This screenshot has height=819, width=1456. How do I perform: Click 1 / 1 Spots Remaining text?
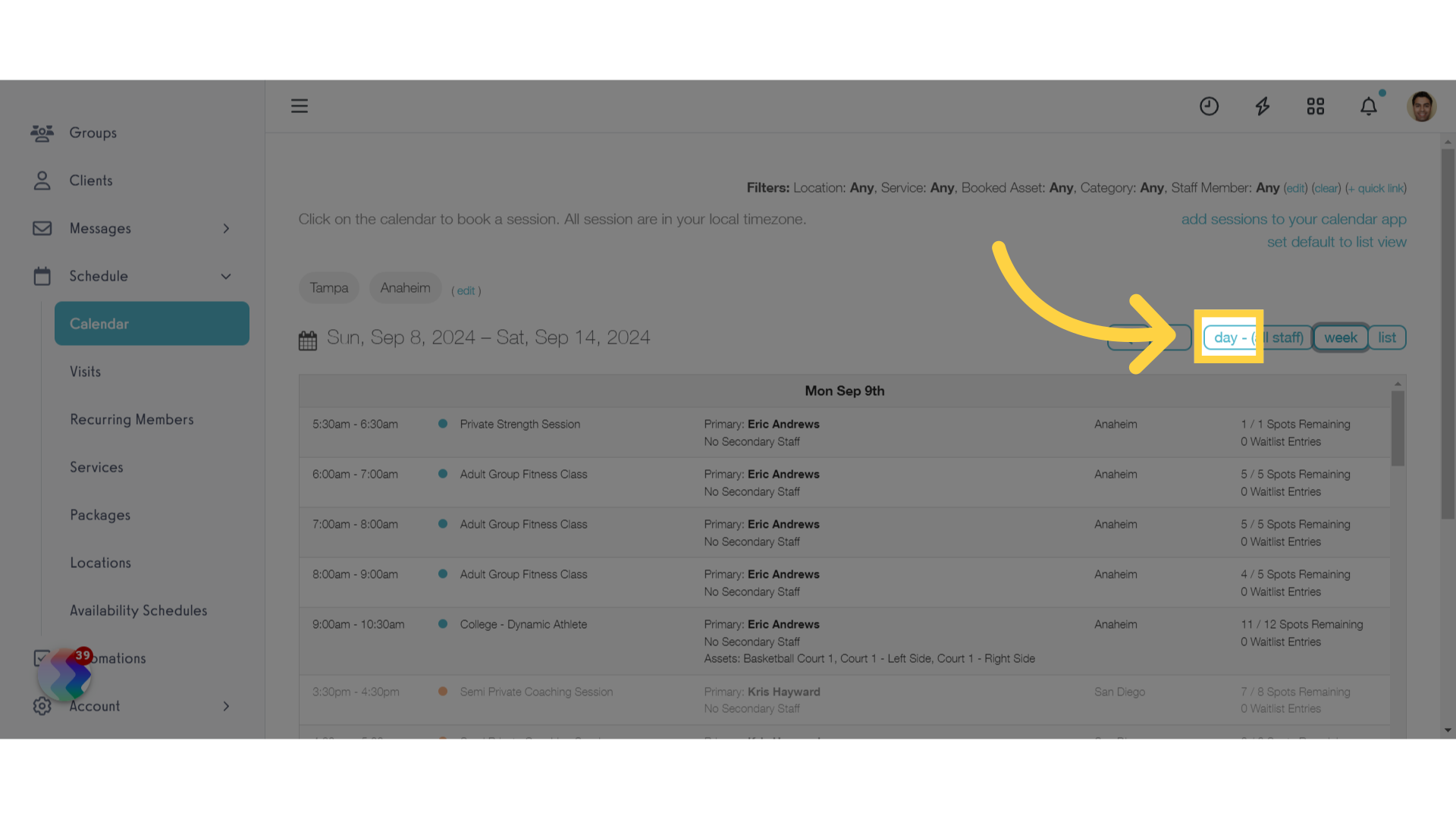(x=1295, y=424)
